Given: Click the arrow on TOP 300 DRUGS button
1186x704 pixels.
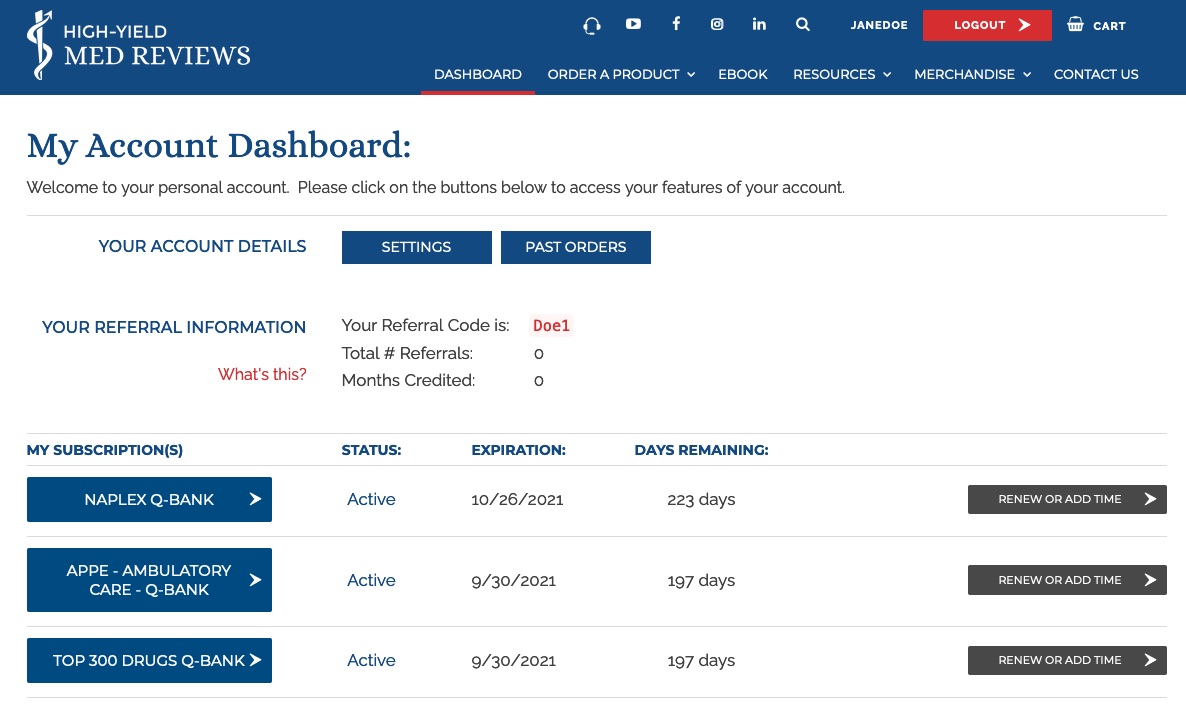Looking at the screenshot, I should click(255, 660).
